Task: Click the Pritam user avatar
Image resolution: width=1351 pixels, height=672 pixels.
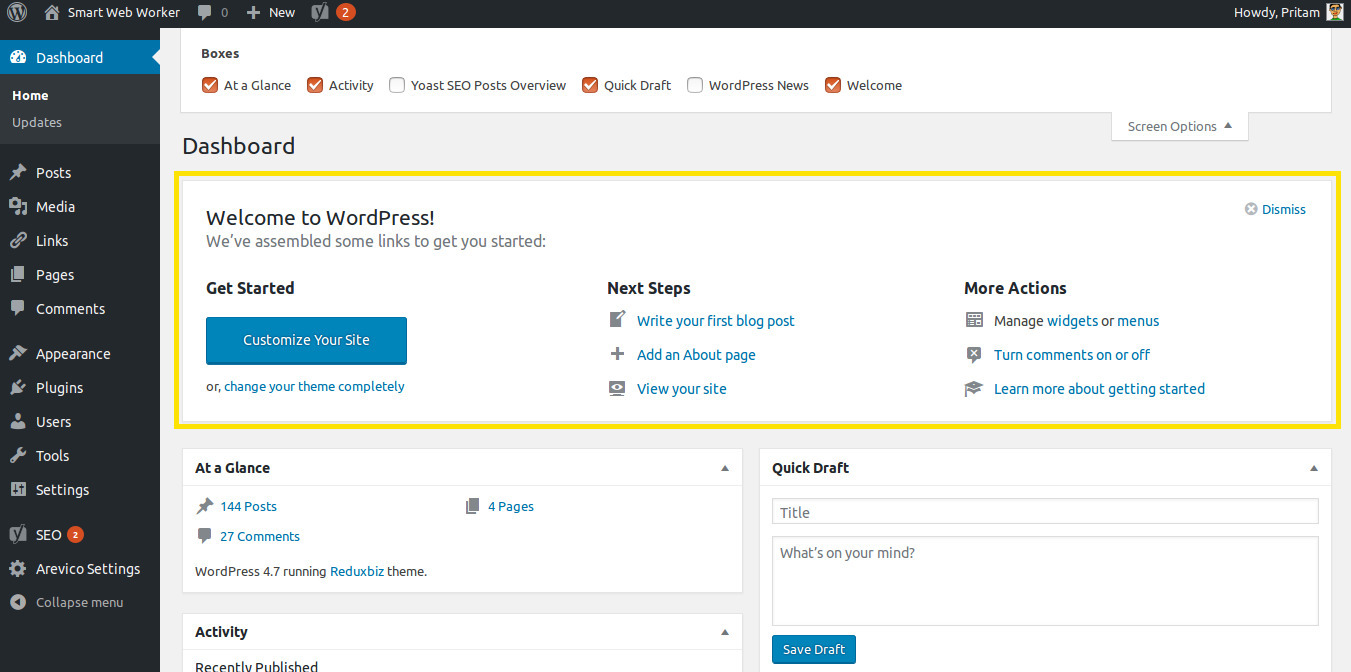Action: click(x=1335, y=12)
